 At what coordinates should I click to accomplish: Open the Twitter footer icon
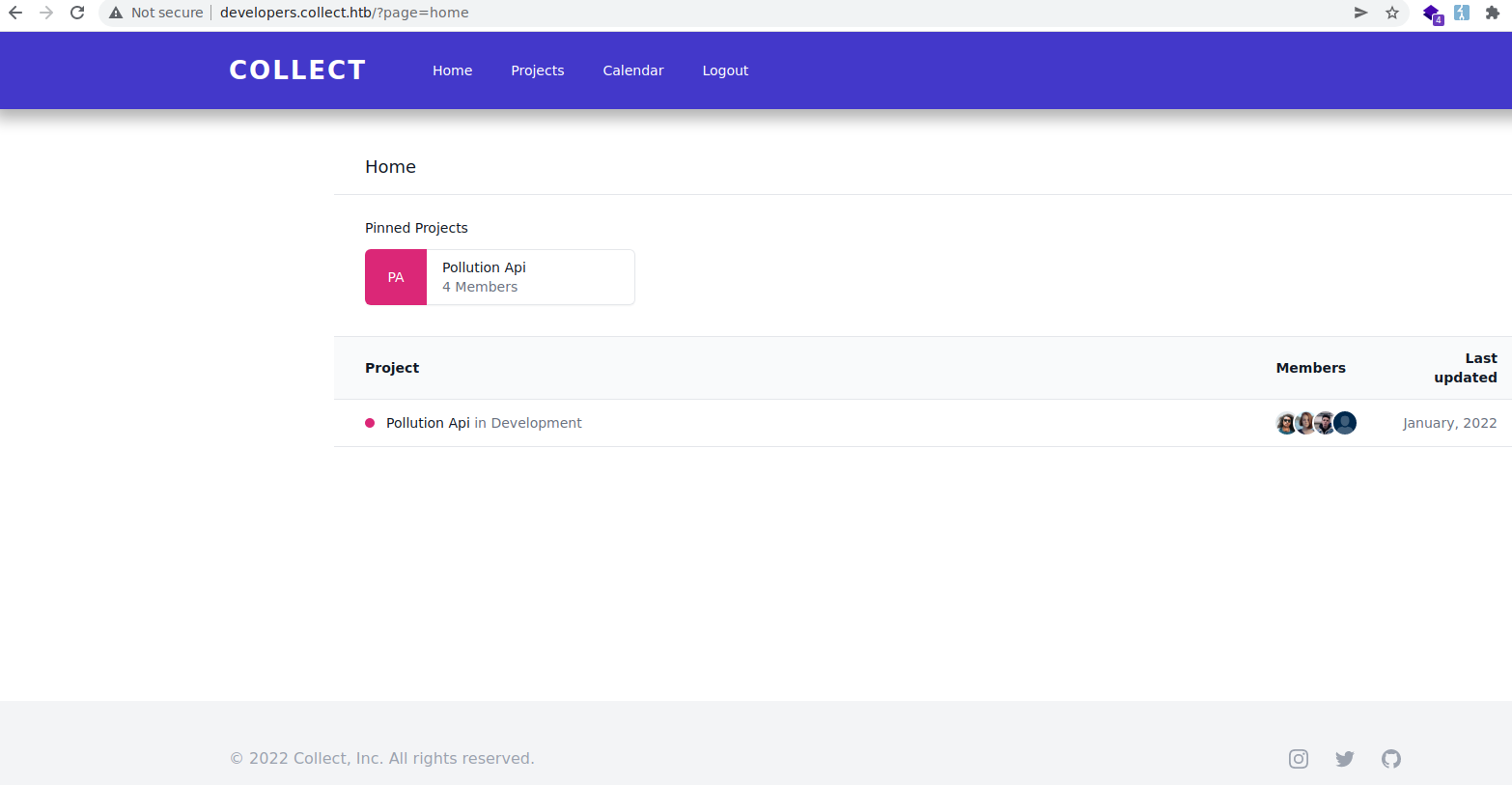pyautogui.click(x=1345, y=759)
